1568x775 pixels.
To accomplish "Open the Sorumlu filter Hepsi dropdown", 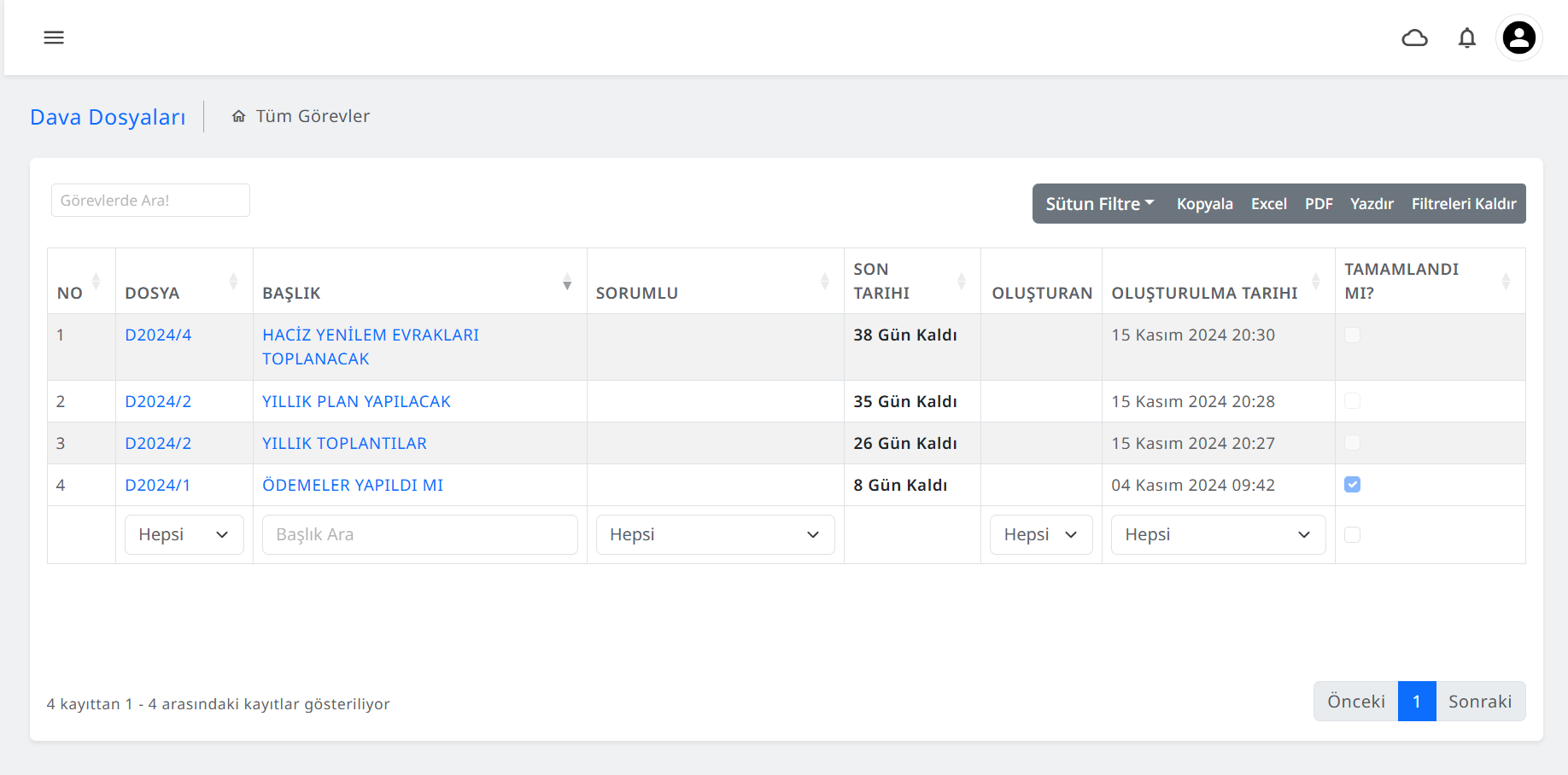I will (x=714, y=535).
